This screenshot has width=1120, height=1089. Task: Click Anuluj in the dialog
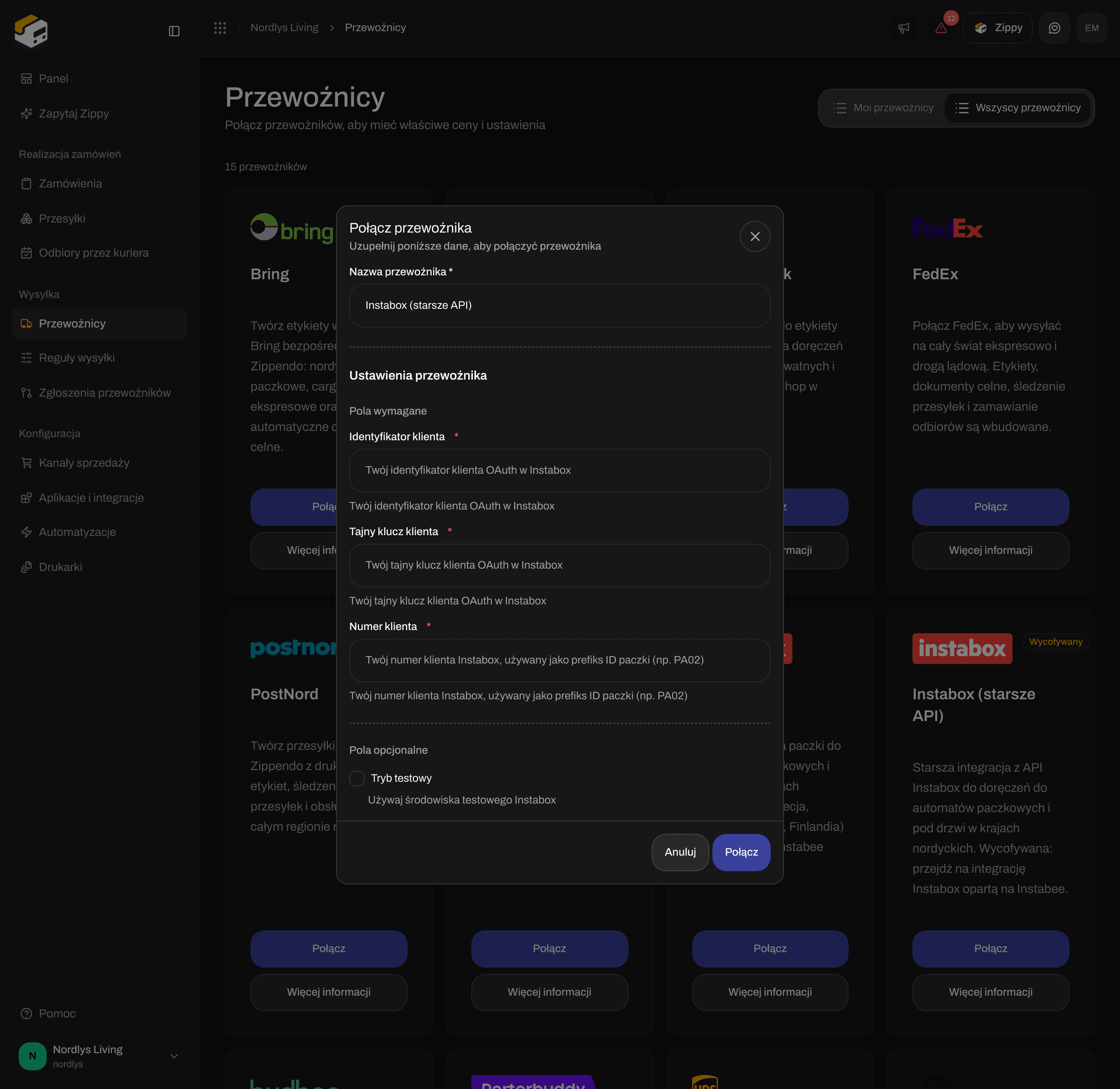680,852
